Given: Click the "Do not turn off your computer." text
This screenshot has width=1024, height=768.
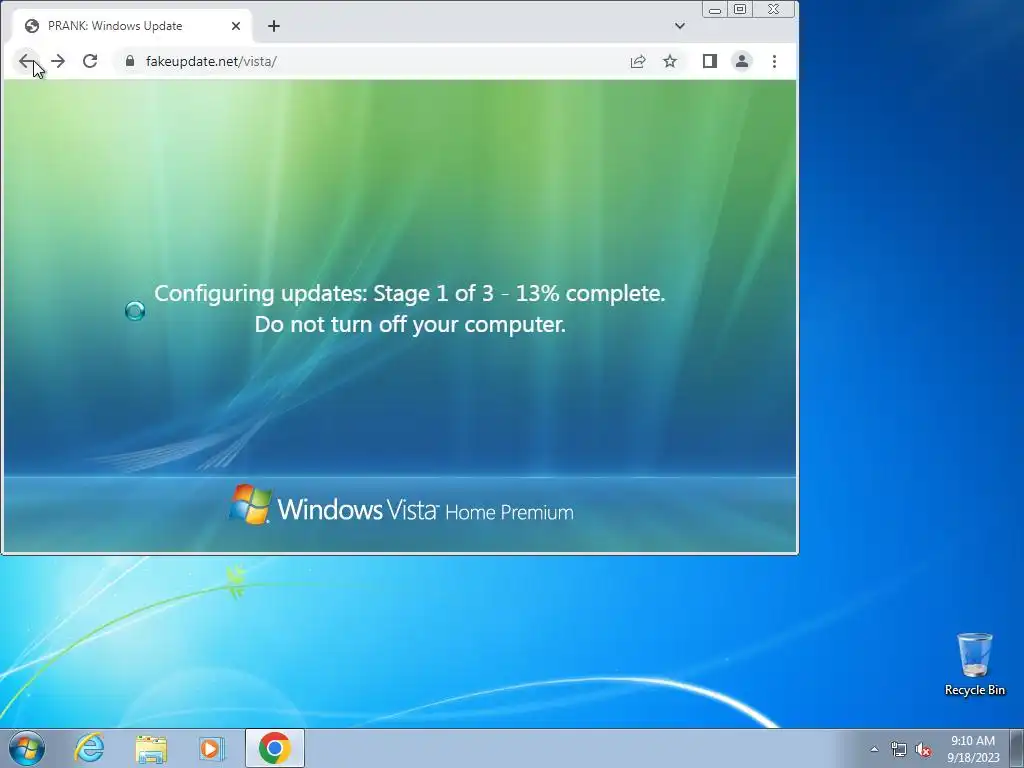Looking at the screenshot, I should pyautogui.click(x=410, y=325).
